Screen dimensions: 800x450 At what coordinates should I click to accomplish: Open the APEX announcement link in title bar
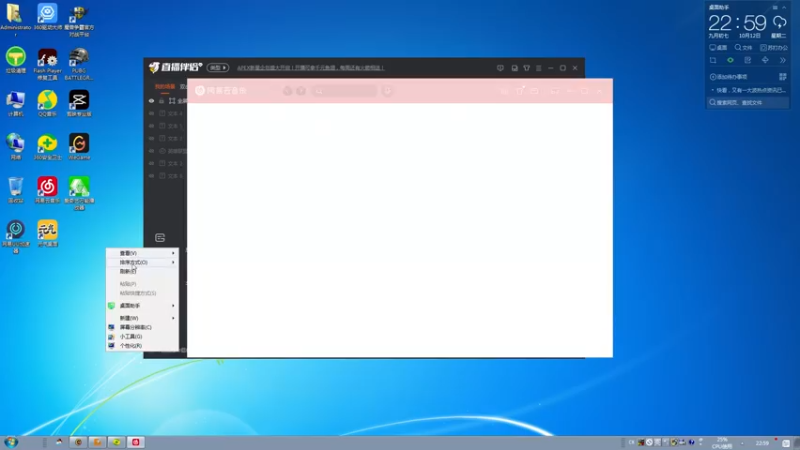click(x=310, y=68)
